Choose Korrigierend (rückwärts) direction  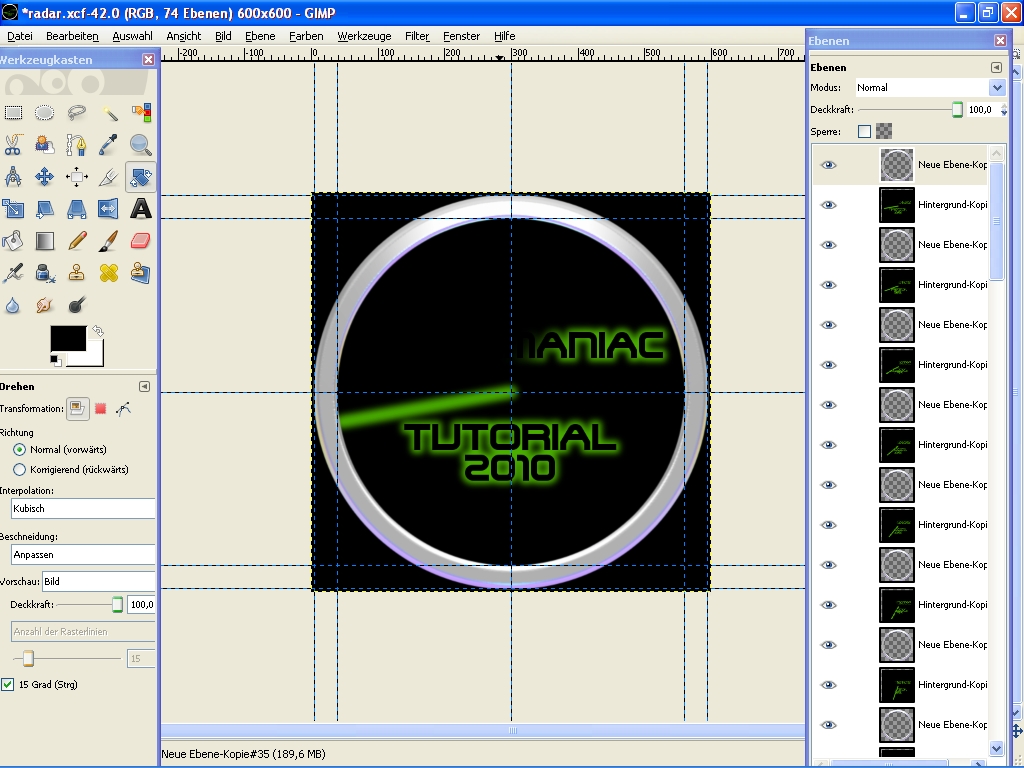pos(20,470)
